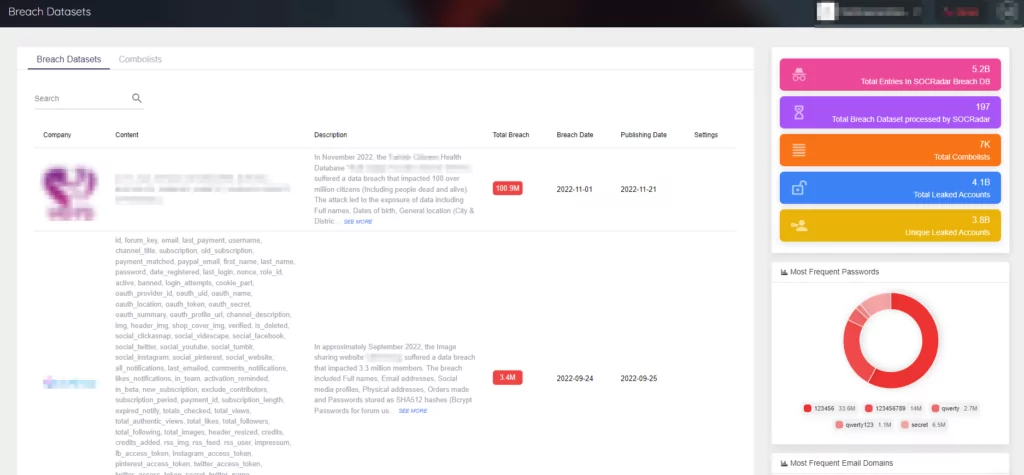
Task: Click breach date 2022-09-24
Action: coord(575,378)
